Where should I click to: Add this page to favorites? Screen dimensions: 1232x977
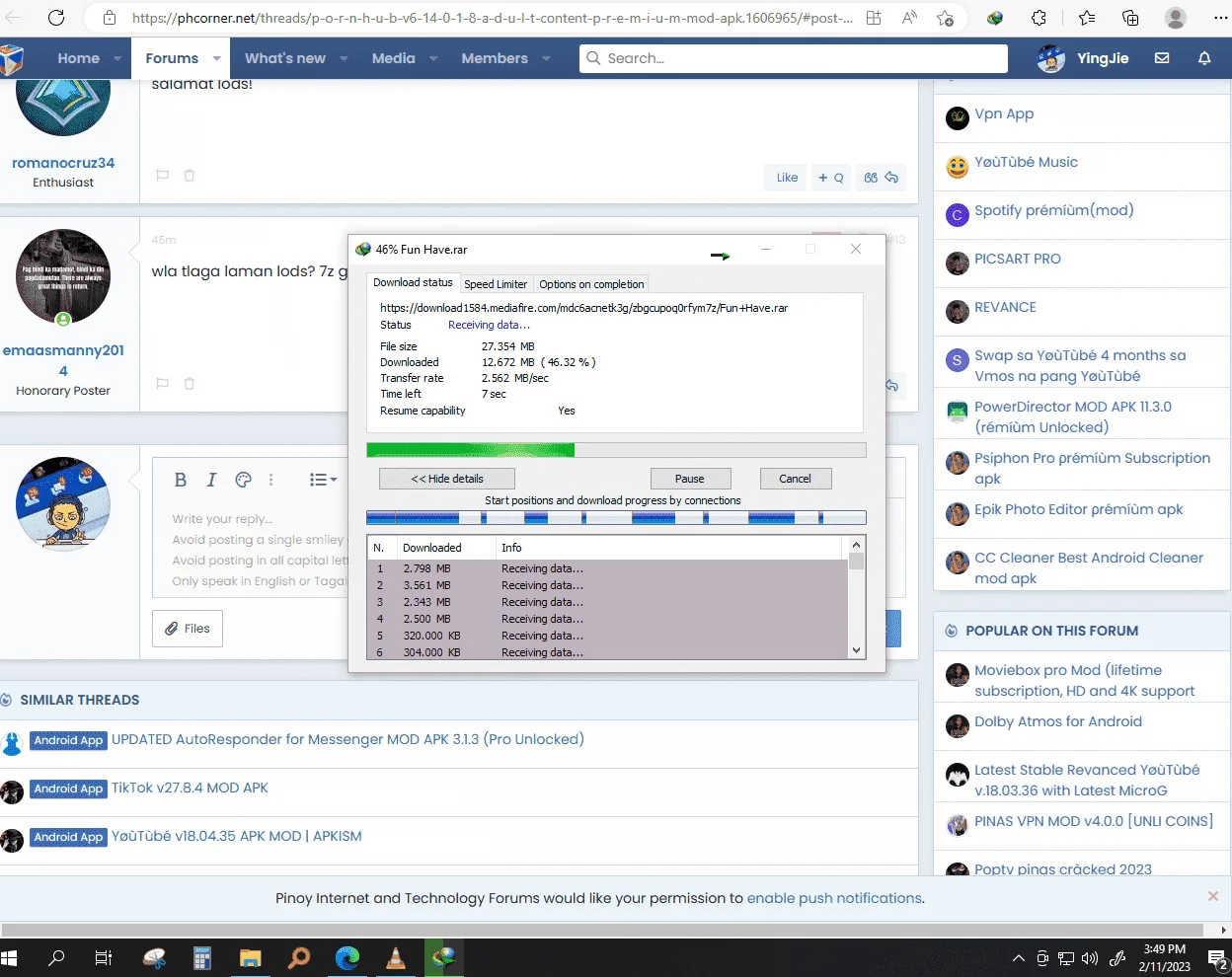[945, 18]
